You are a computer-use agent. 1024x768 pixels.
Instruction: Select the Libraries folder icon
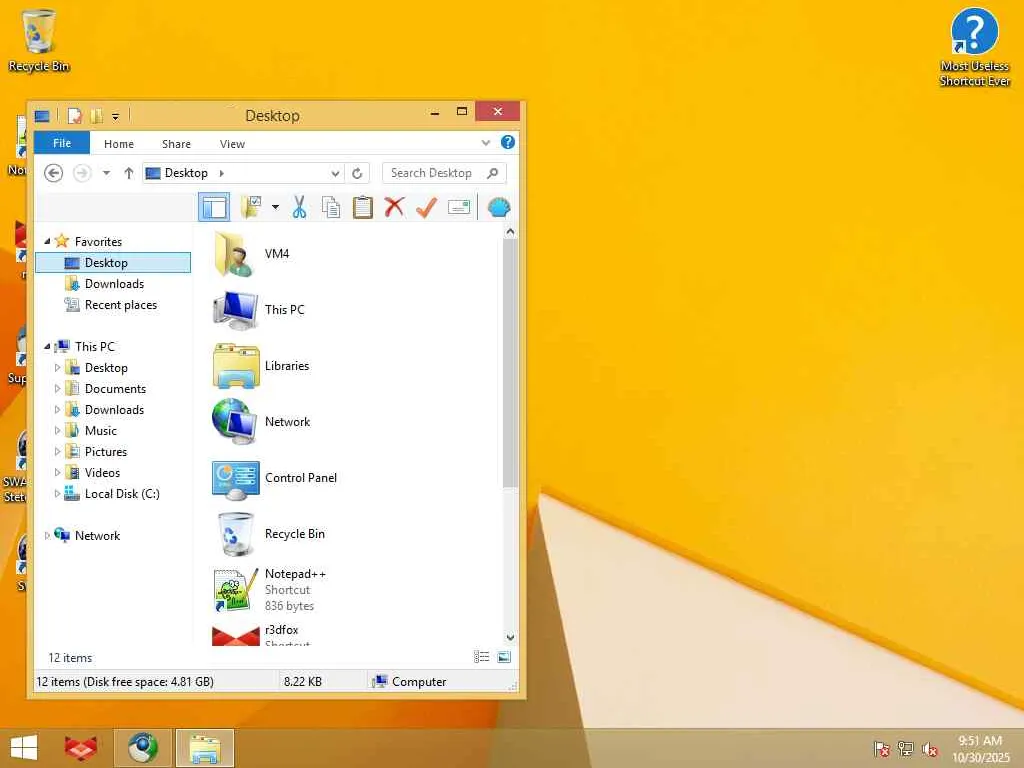[x=236, y=366]
